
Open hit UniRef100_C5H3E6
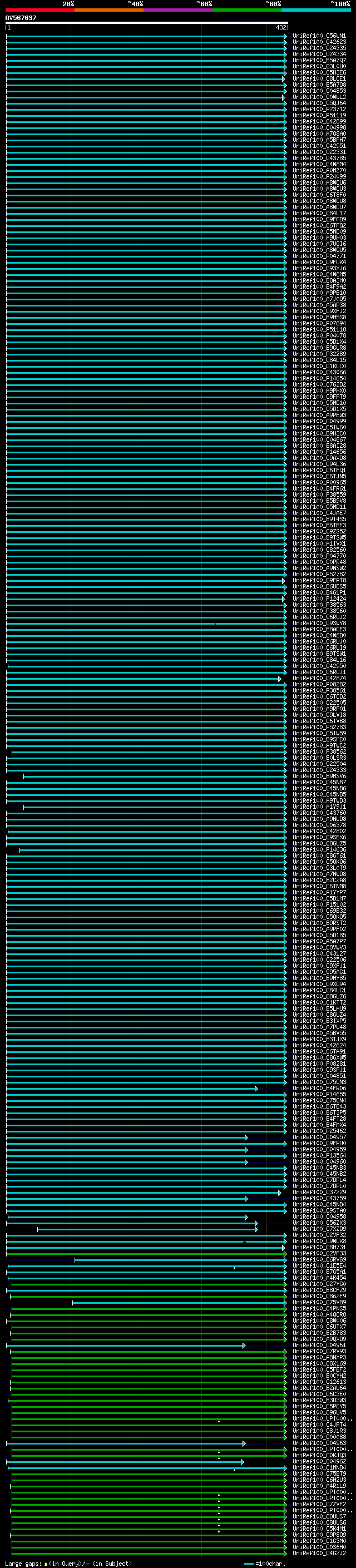point(319,72)
